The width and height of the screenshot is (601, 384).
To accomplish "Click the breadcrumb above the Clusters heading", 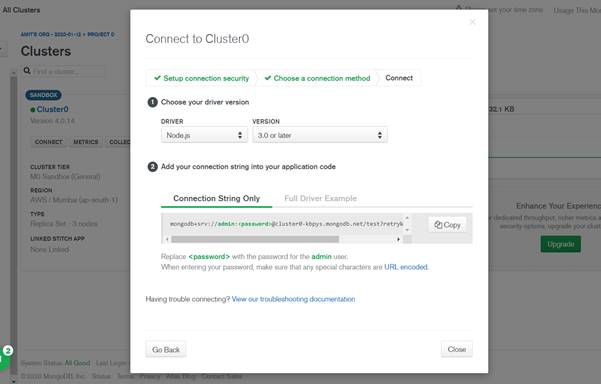I will point(67,34).
